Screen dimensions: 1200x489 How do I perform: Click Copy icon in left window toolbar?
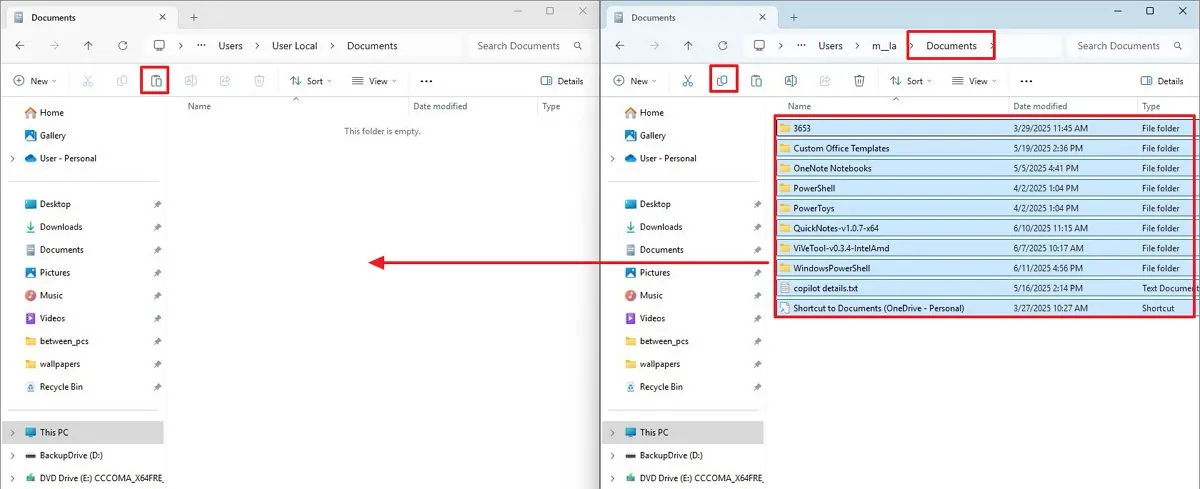[122, 81]
